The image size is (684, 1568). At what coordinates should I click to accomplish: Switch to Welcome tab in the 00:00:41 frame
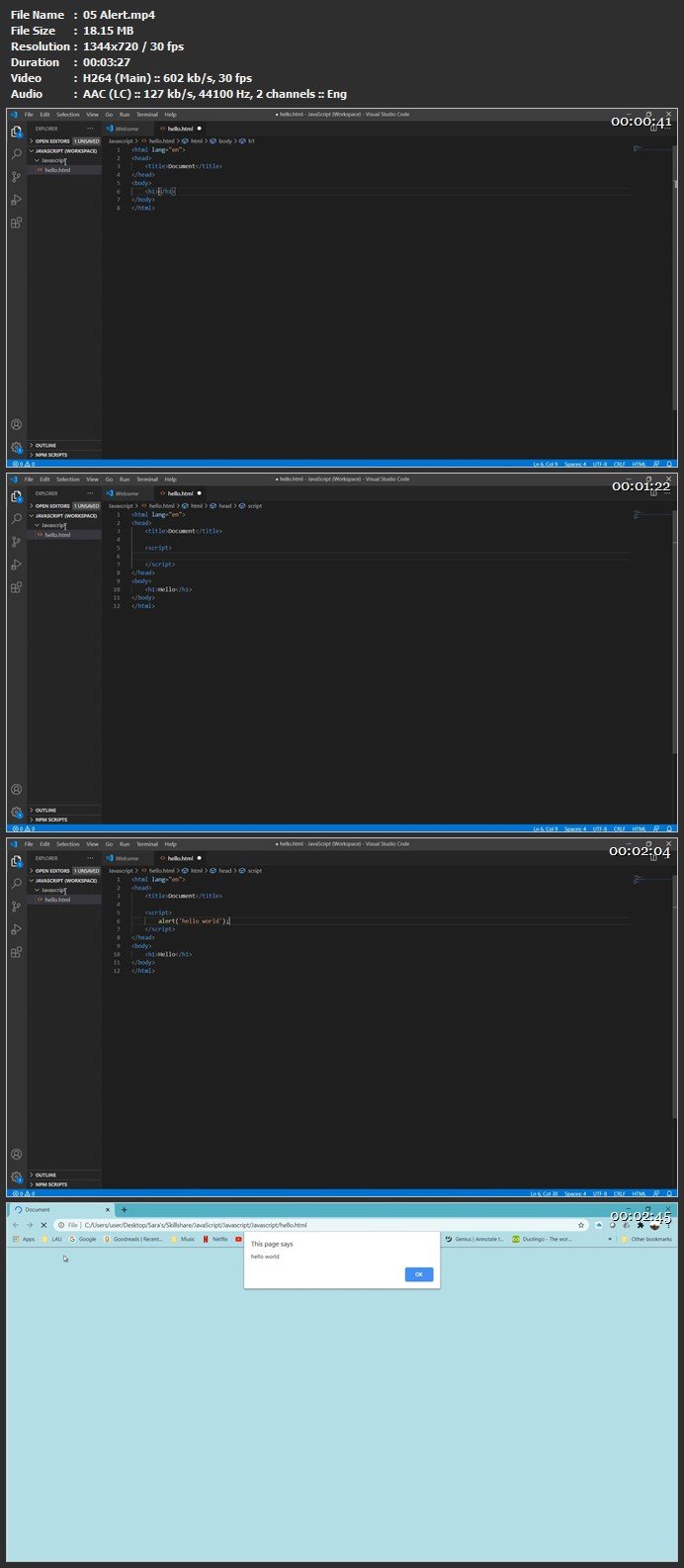pos(127,129)
